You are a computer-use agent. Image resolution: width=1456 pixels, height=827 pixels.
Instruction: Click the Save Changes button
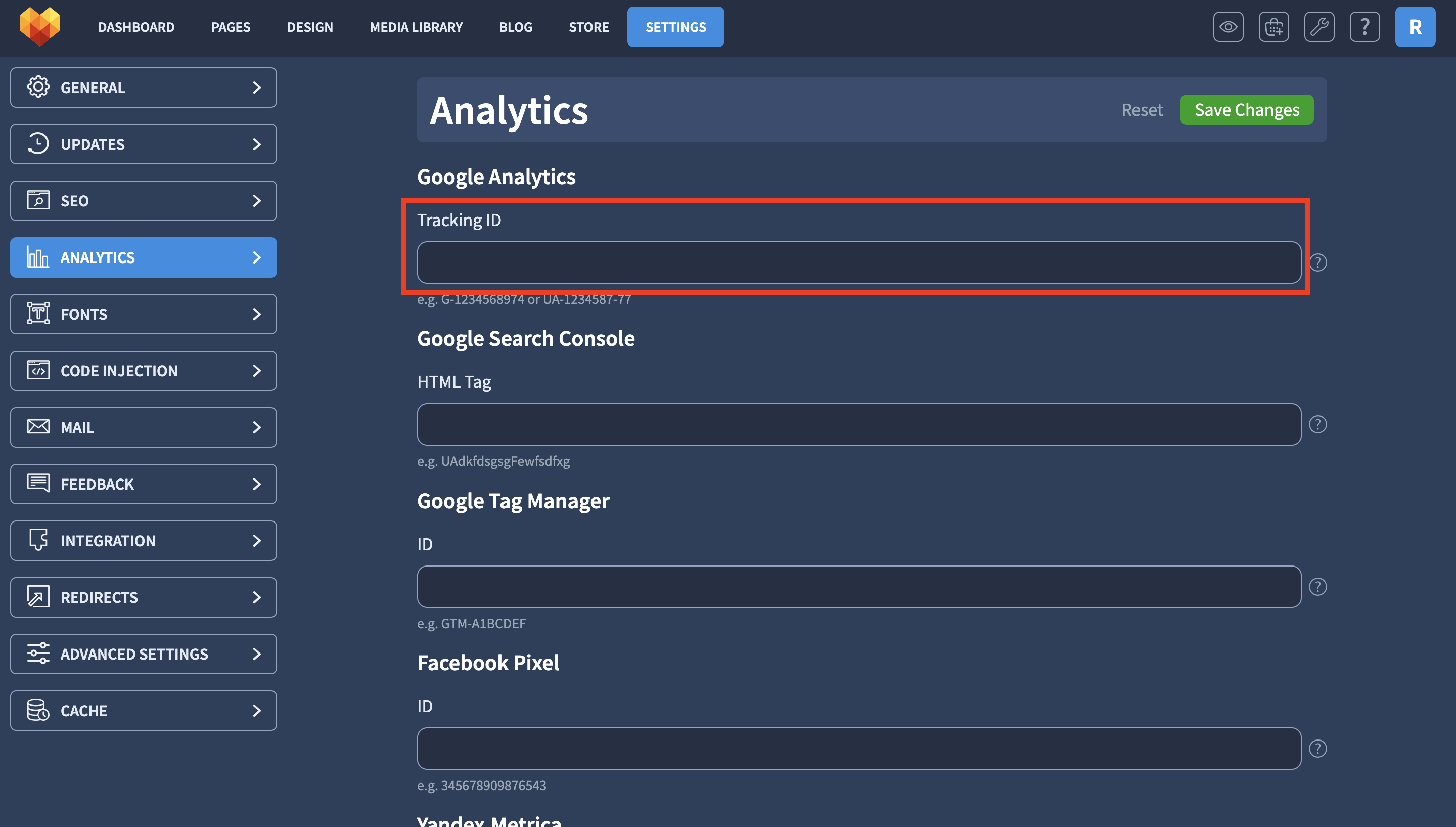(x=1247, y=110)
